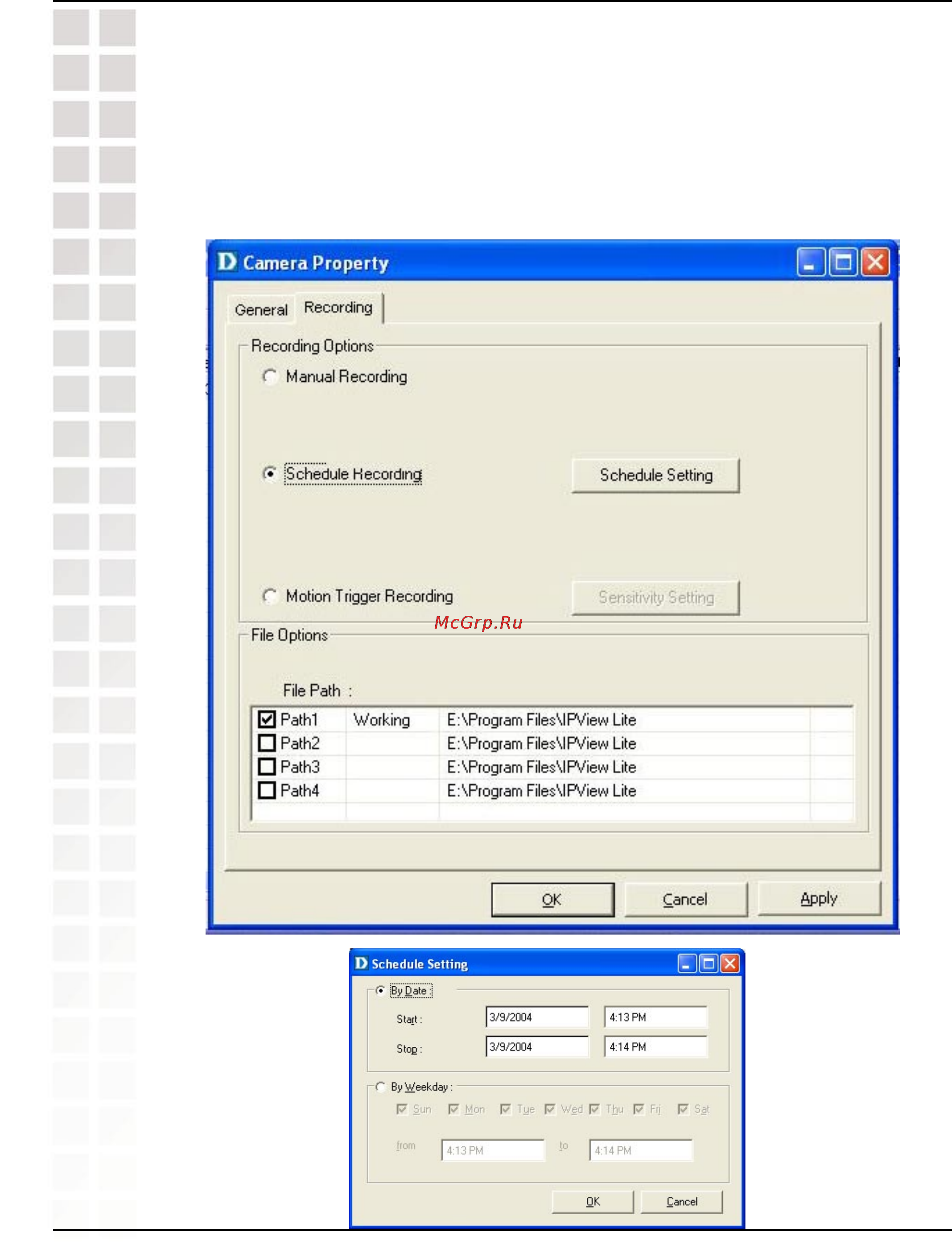
Task: Toggle the Thu weekday checkbox
Action: click(x=594, y=1108)
